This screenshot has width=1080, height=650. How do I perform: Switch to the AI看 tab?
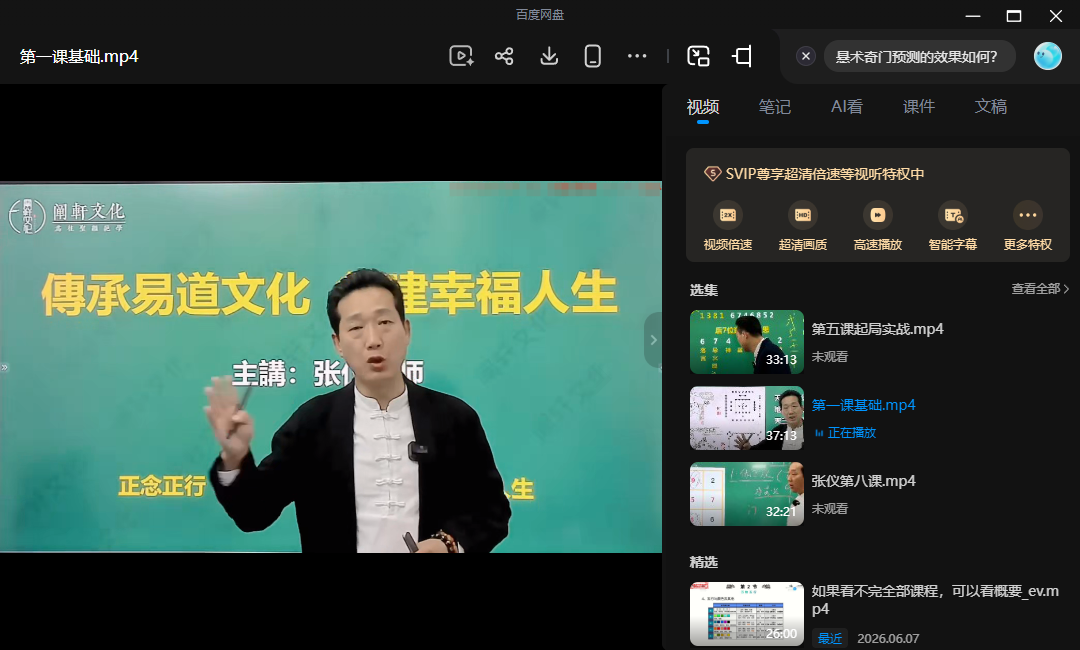point(847,107)
